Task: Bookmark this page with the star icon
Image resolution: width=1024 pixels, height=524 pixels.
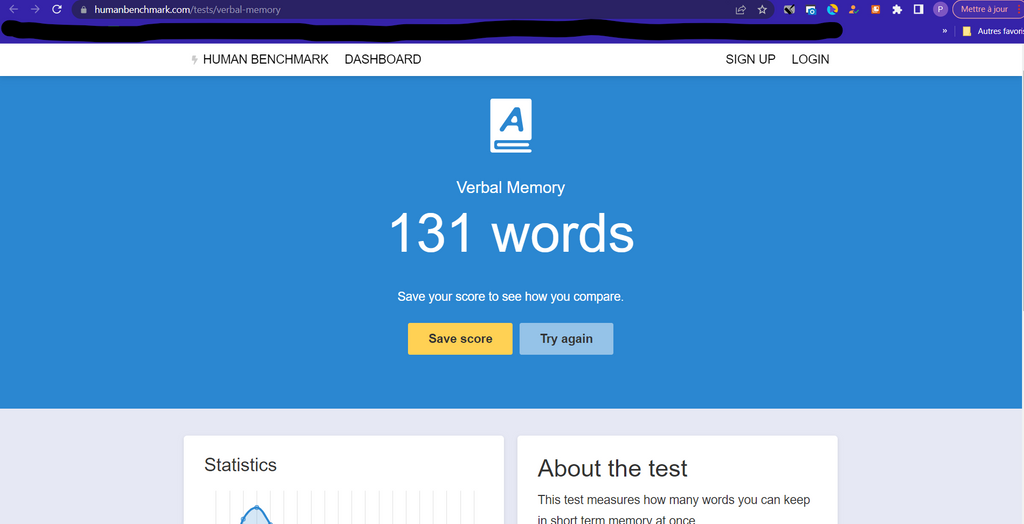Action: (x=762, y=9)
